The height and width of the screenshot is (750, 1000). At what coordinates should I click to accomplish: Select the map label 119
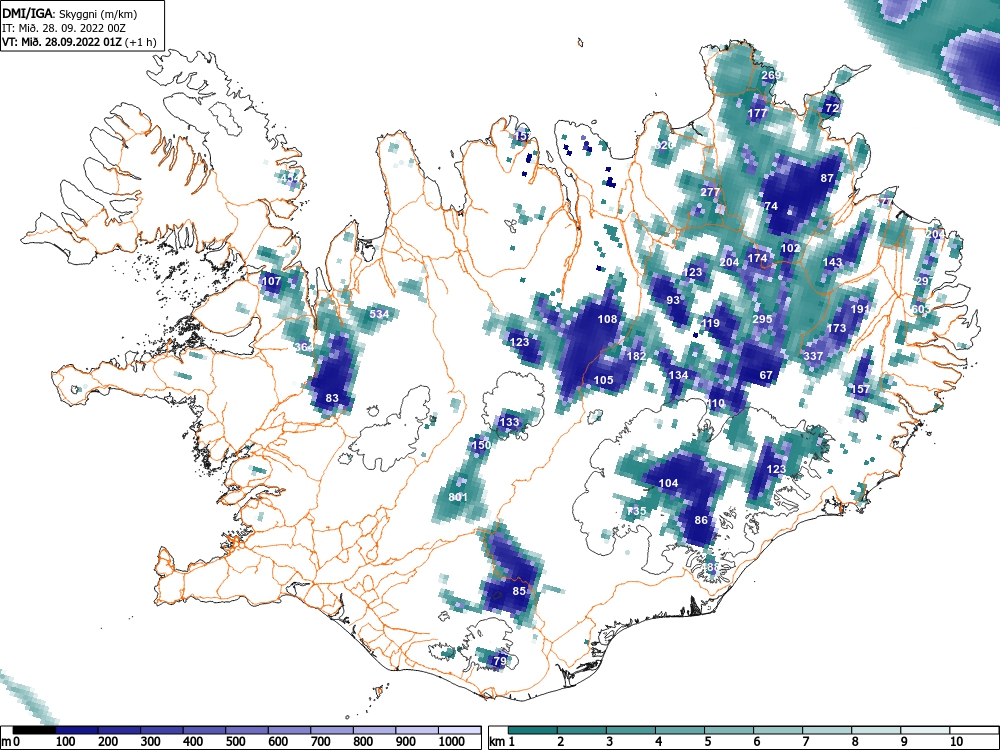[710, 323]
